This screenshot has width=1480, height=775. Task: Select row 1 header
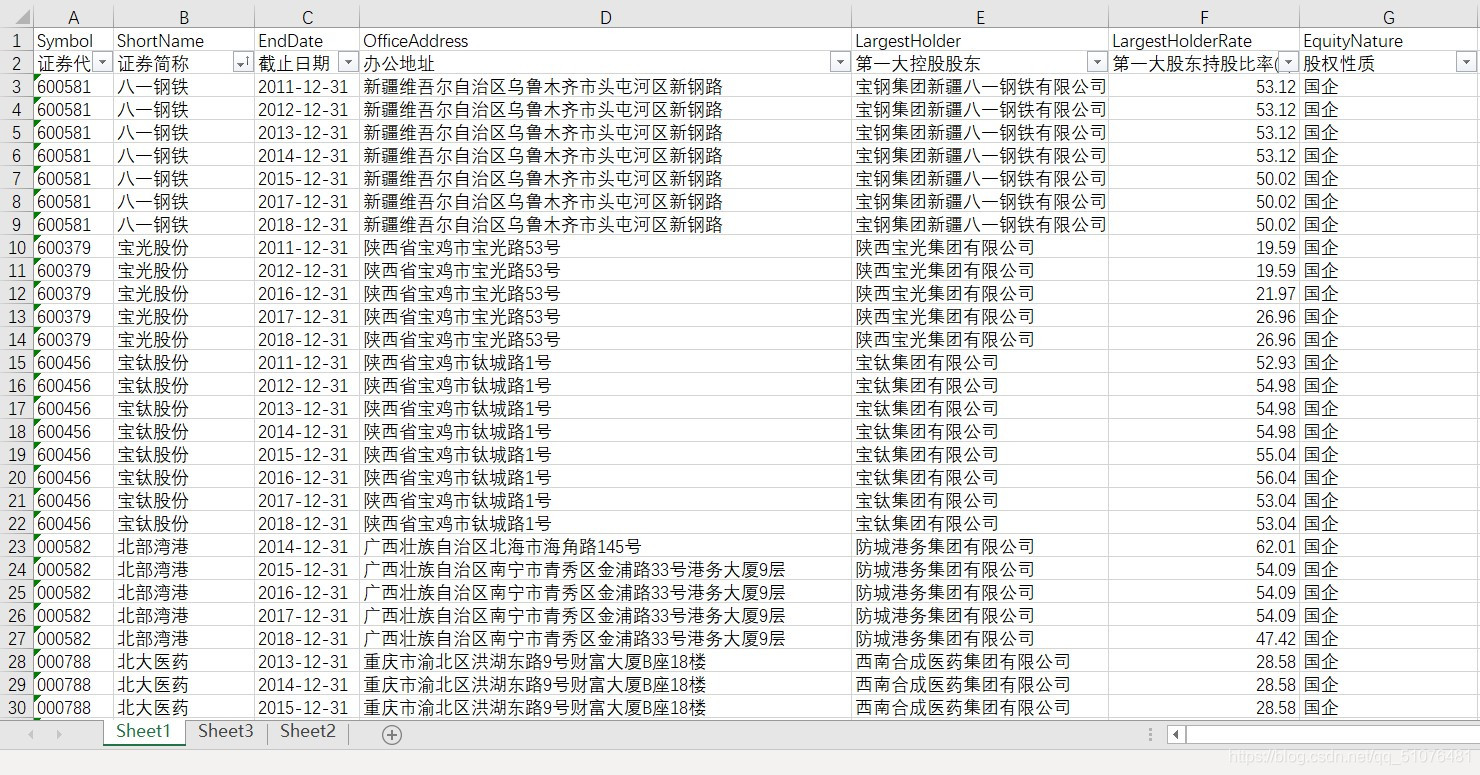click(x=17, y=41)
